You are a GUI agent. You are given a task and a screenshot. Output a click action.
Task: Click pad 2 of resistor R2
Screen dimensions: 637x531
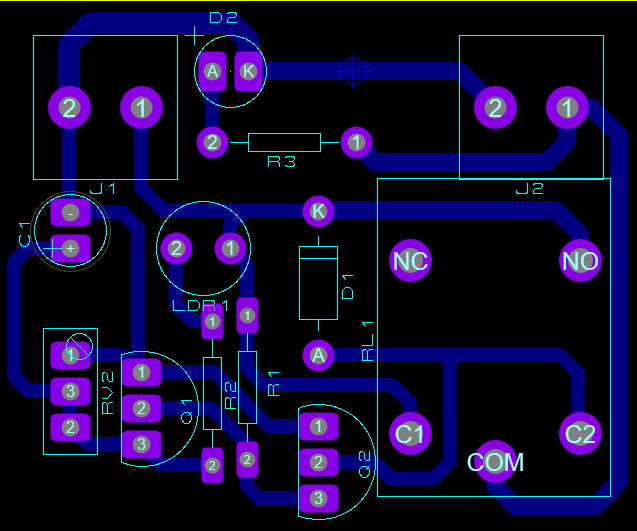click(212, 466)
